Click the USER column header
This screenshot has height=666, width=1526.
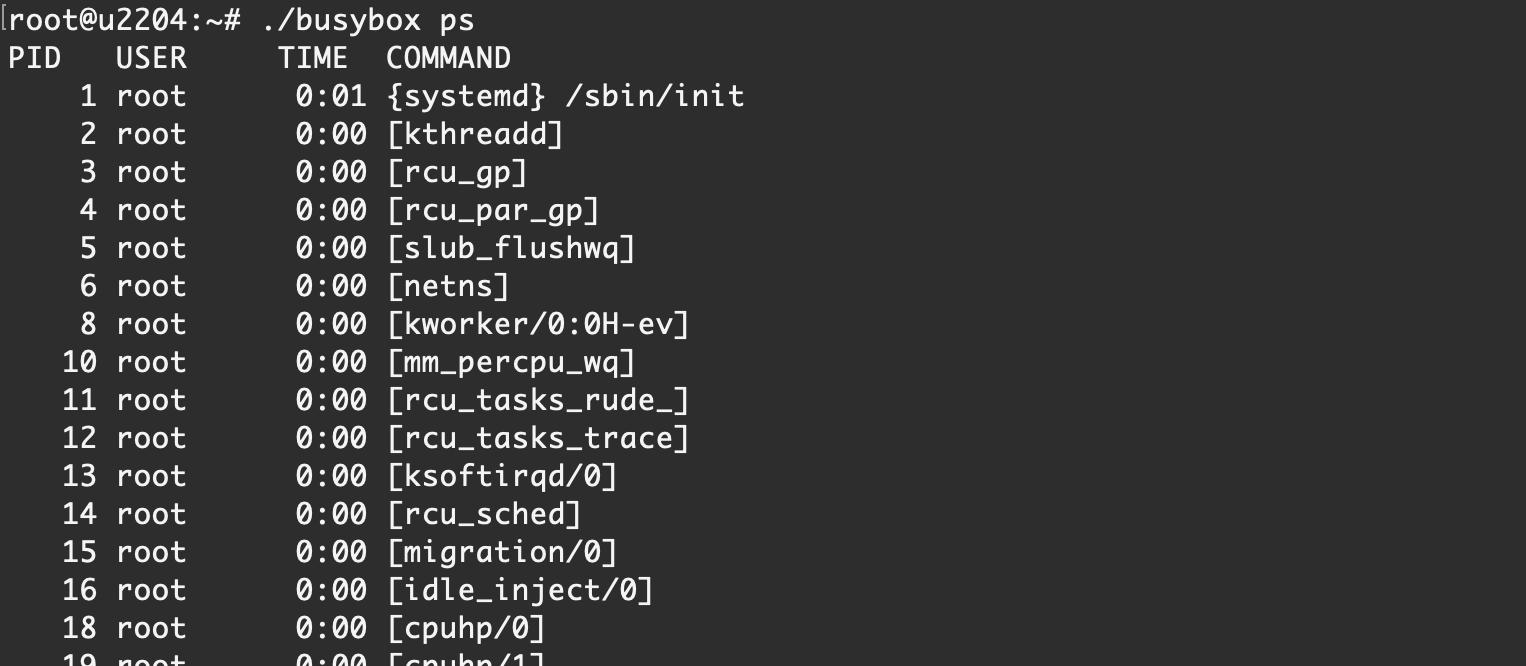coord(151,58)
